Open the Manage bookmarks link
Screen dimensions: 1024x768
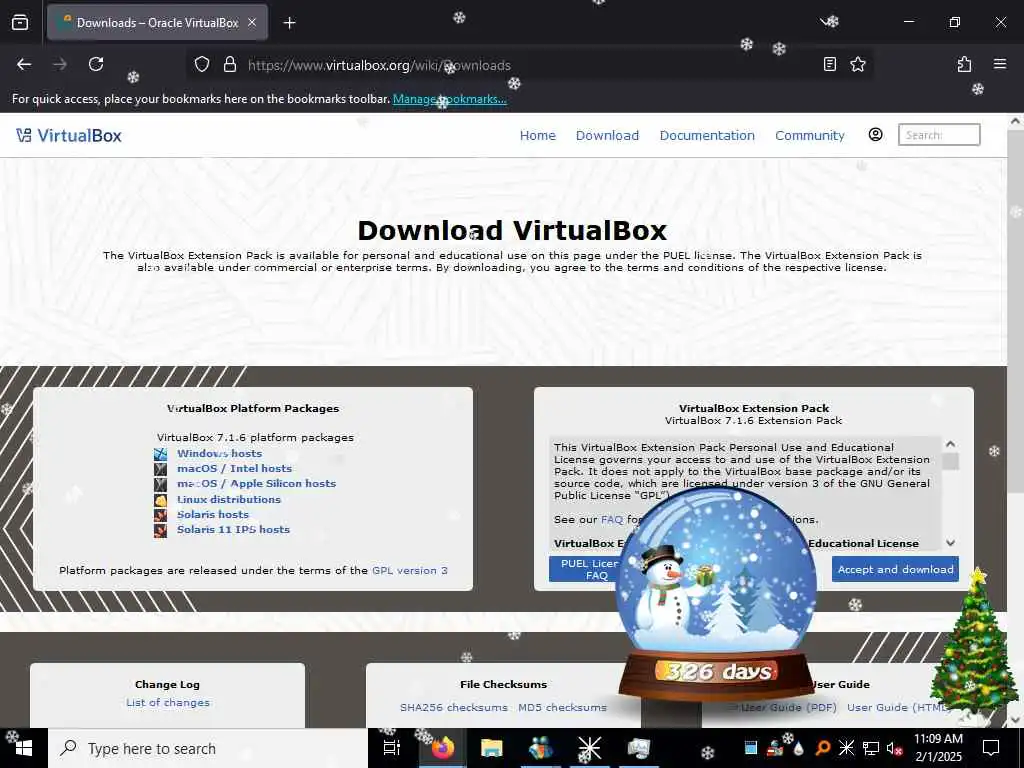click(449, 99)
